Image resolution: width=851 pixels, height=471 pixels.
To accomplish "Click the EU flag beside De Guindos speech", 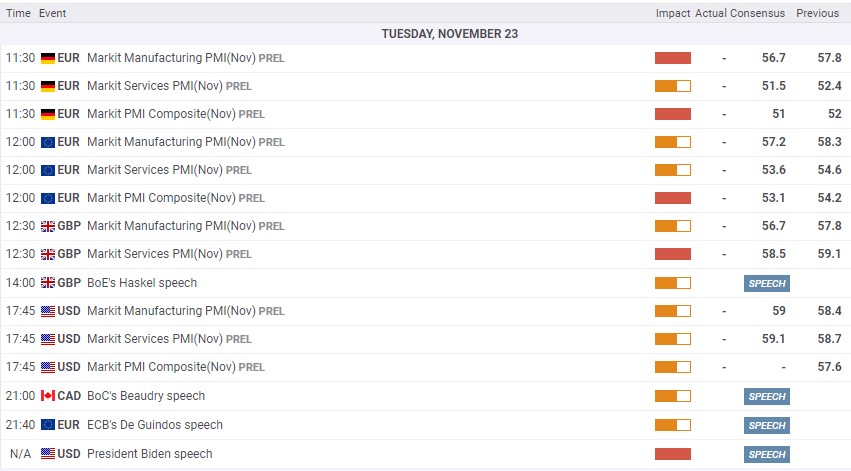I will click(x=47, y=425).
